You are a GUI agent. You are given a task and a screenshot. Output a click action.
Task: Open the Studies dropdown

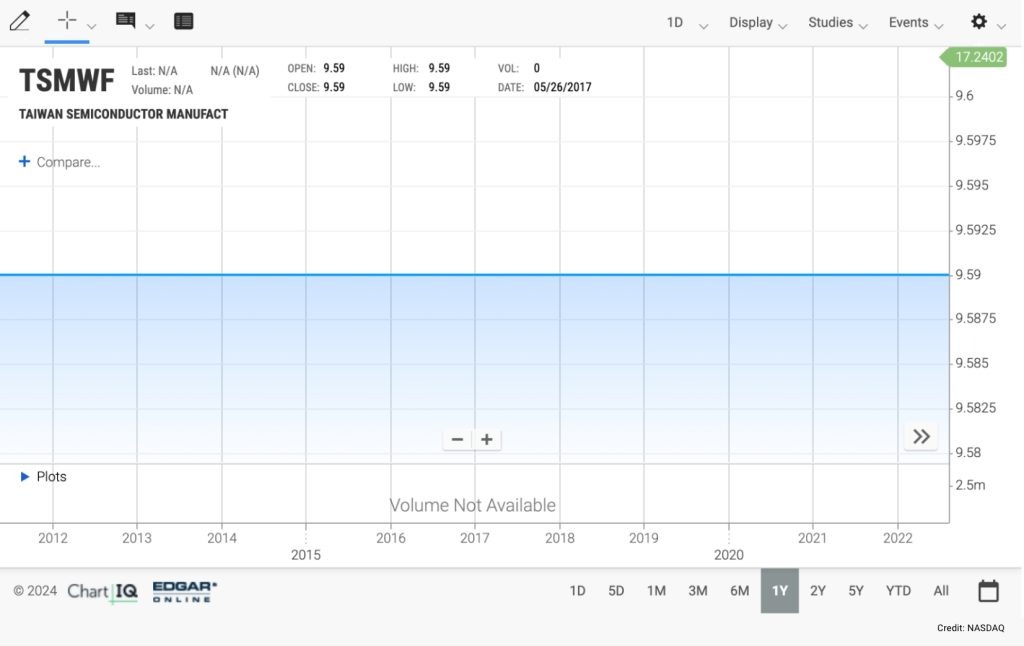click(837, 23)
